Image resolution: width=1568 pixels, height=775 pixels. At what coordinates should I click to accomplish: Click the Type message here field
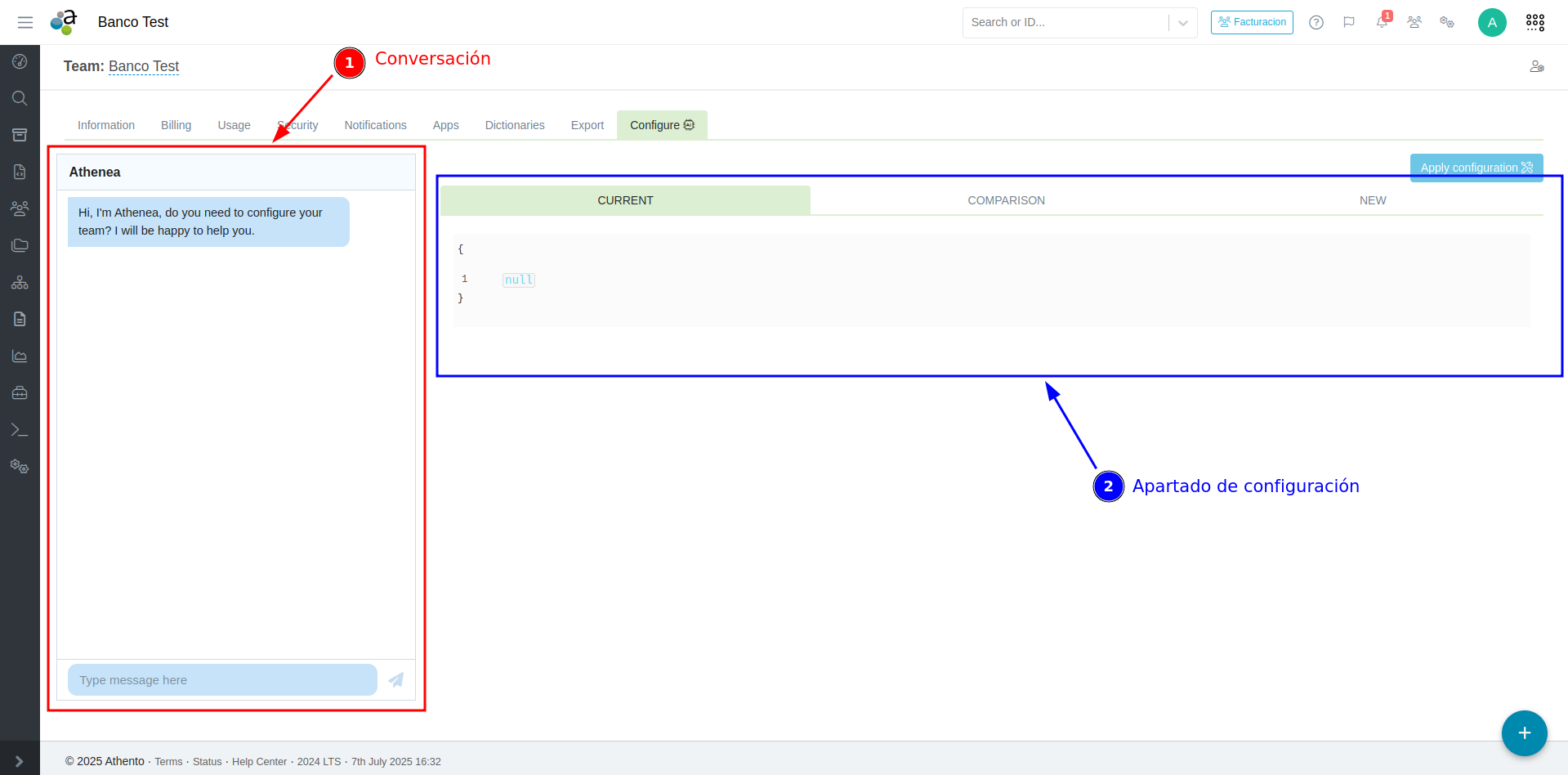(222, 680)
